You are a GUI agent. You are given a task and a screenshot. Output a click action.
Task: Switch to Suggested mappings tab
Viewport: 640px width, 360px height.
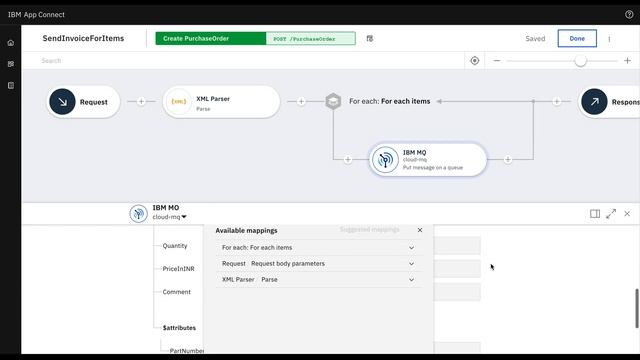[x=369, y=230]
